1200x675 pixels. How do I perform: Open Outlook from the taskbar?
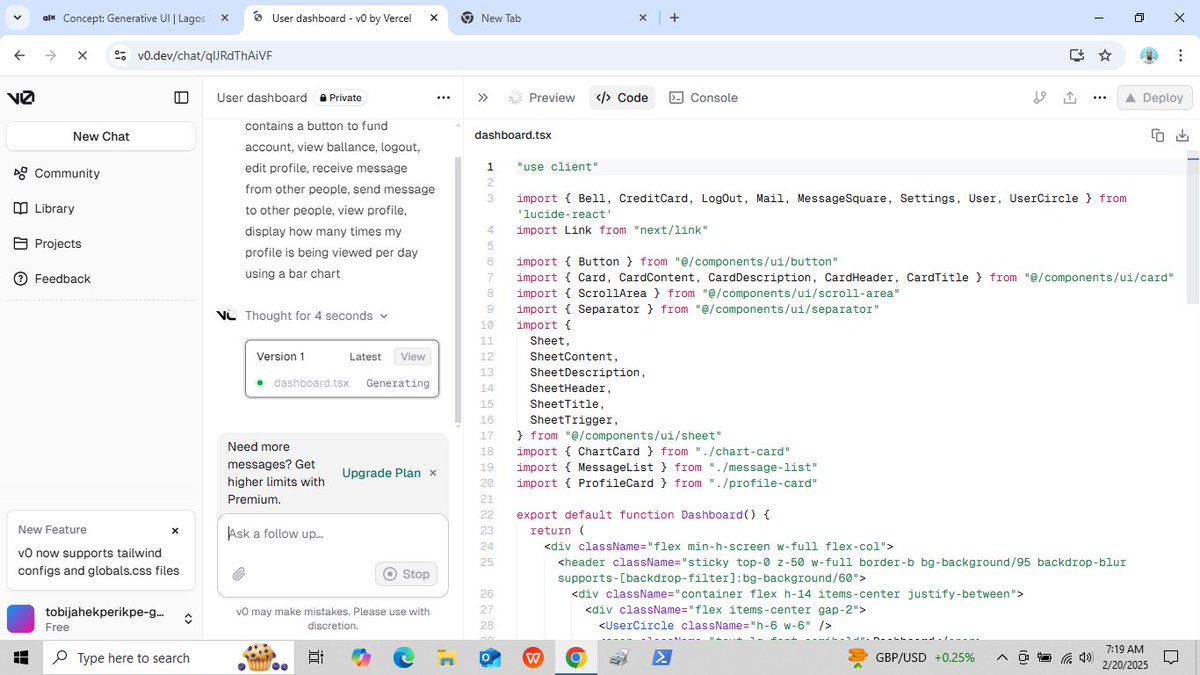(x=490, y=657)
